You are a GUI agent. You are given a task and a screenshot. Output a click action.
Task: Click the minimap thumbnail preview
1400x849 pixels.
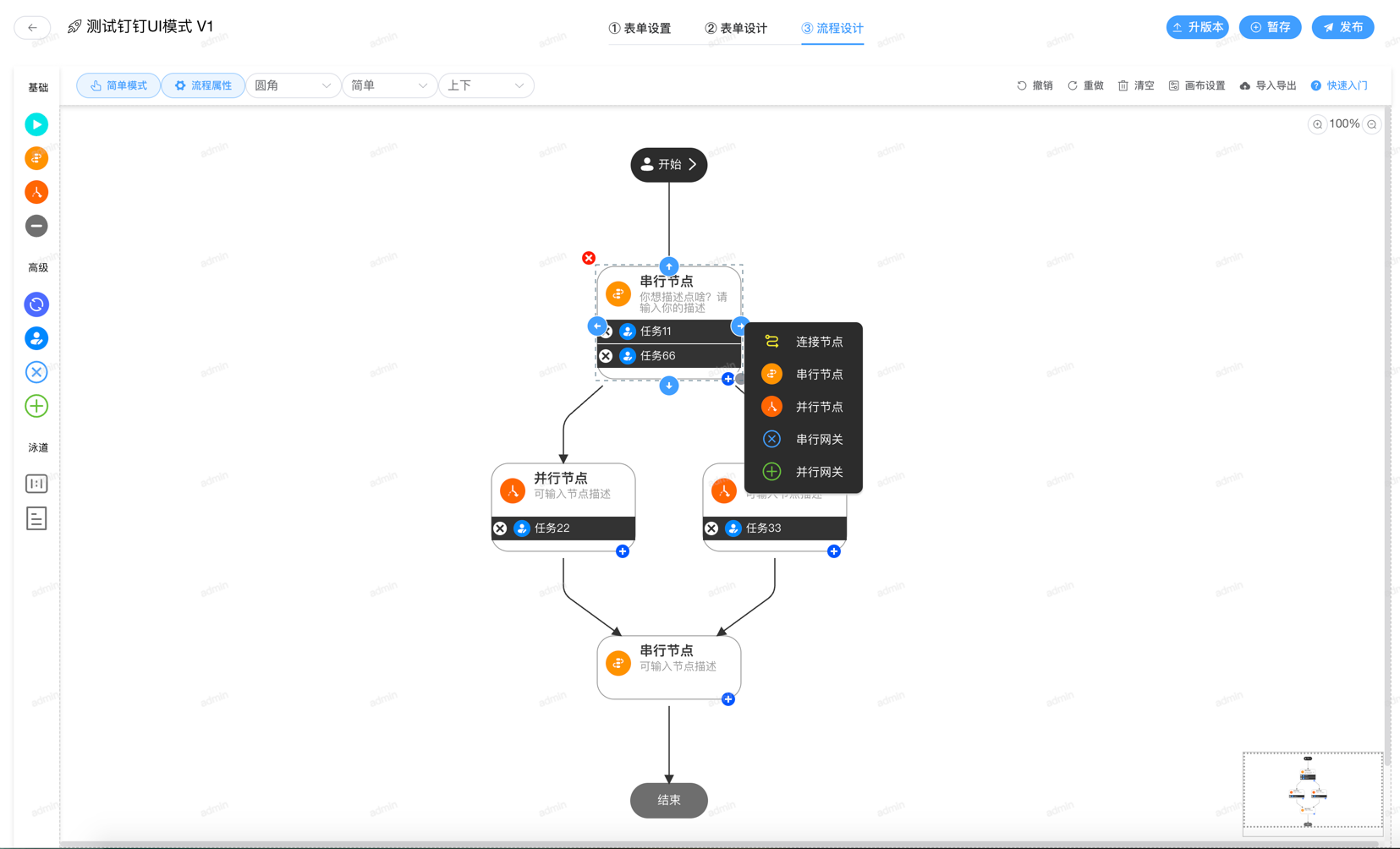click(x=1311, y=790)
